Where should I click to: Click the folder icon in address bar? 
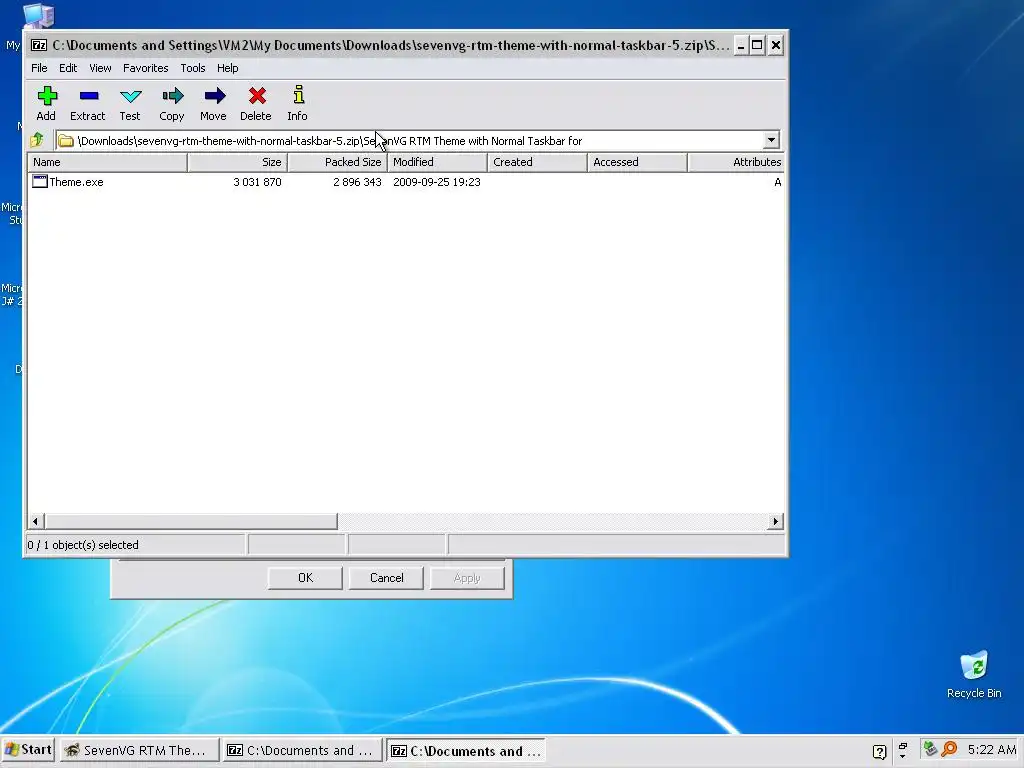coord(65,140)
